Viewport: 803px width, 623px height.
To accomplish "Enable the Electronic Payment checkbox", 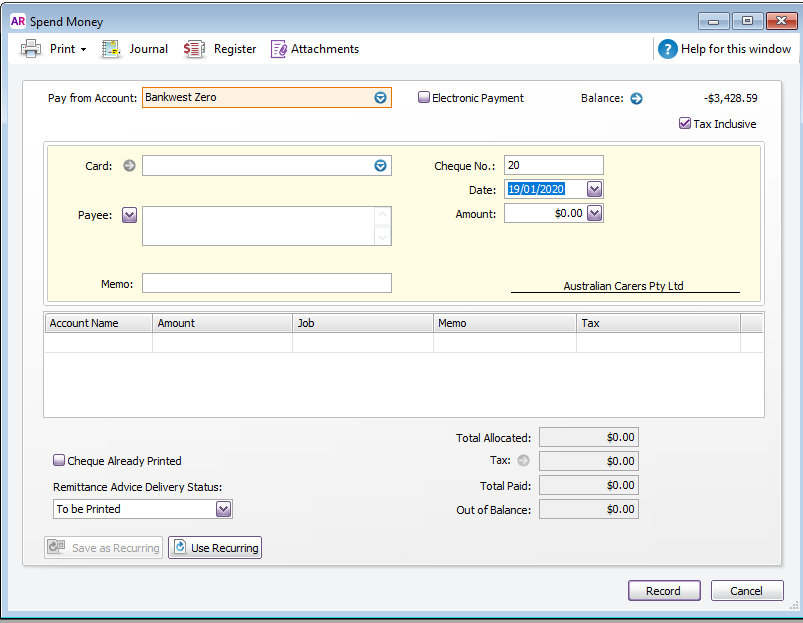I will point(424,98).
